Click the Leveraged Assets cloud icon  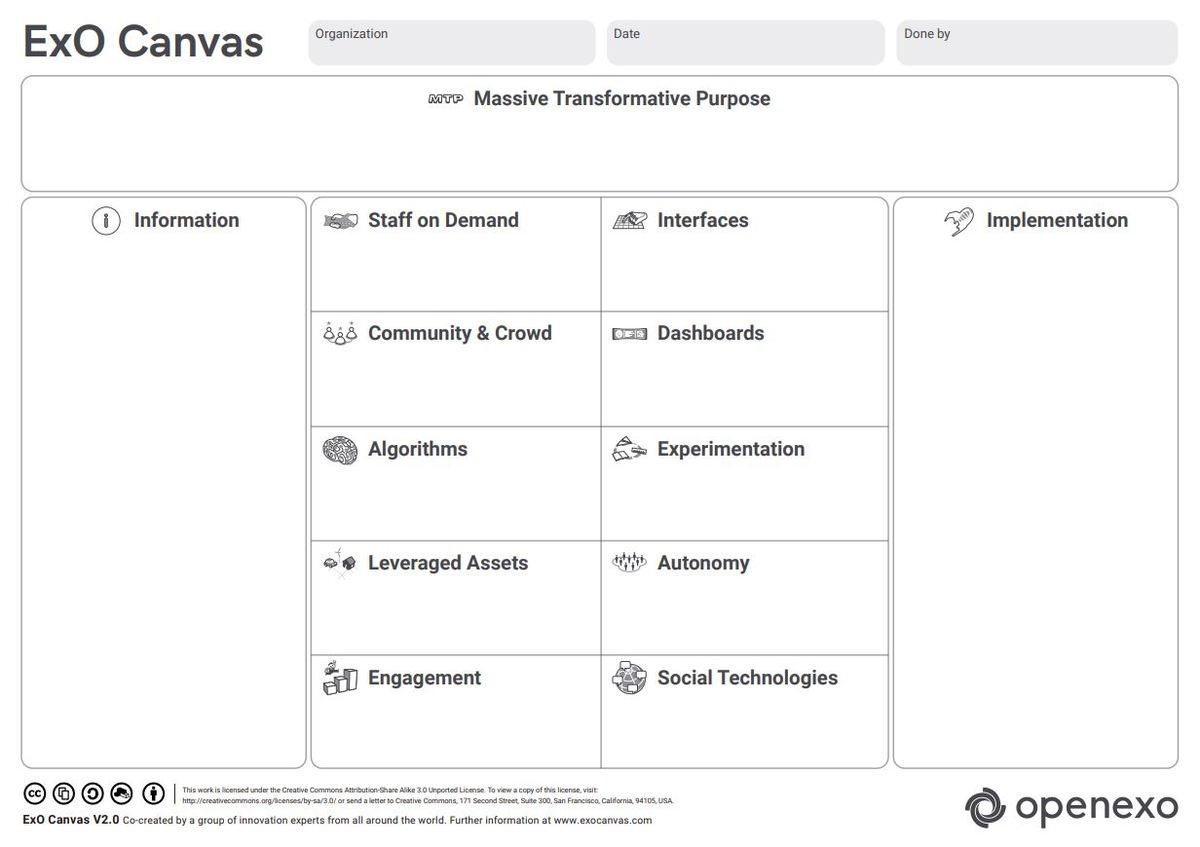[x=339, y=563]
